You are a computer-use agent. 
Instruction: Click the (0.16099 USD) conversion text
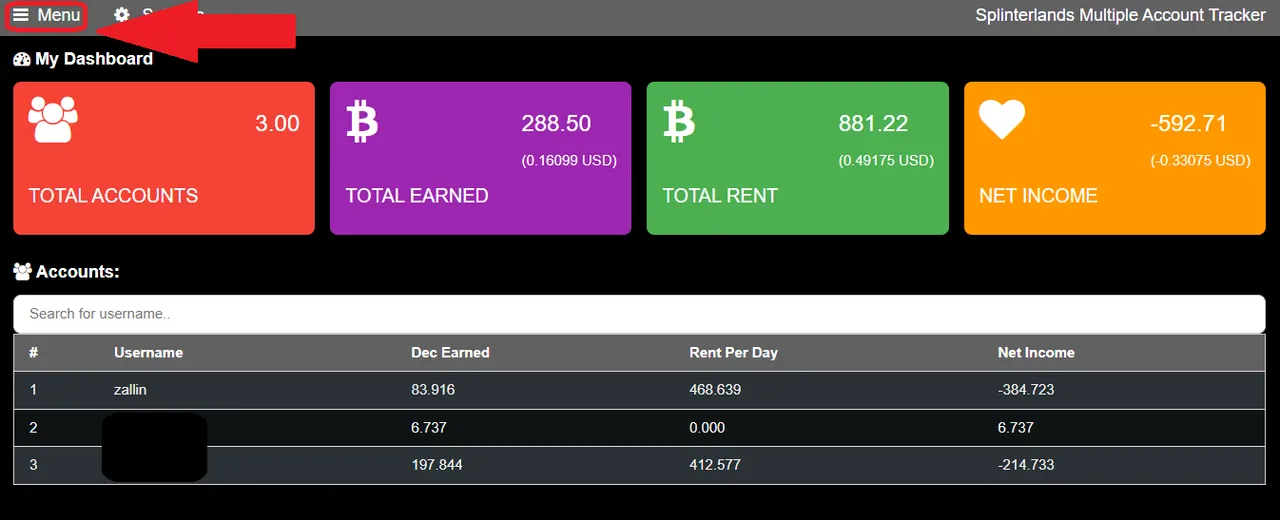(569, 160)
